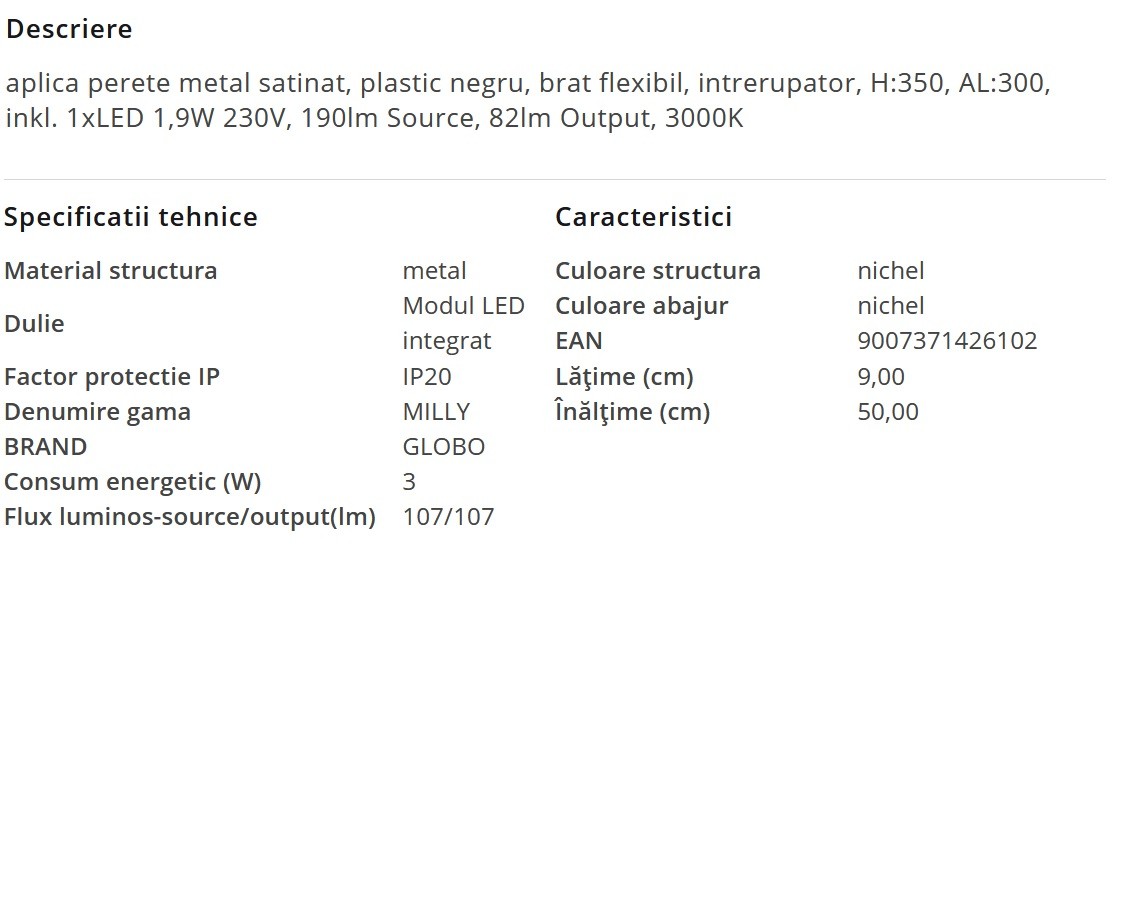Click the Lăţime (cm) label

tap(624, 377)
